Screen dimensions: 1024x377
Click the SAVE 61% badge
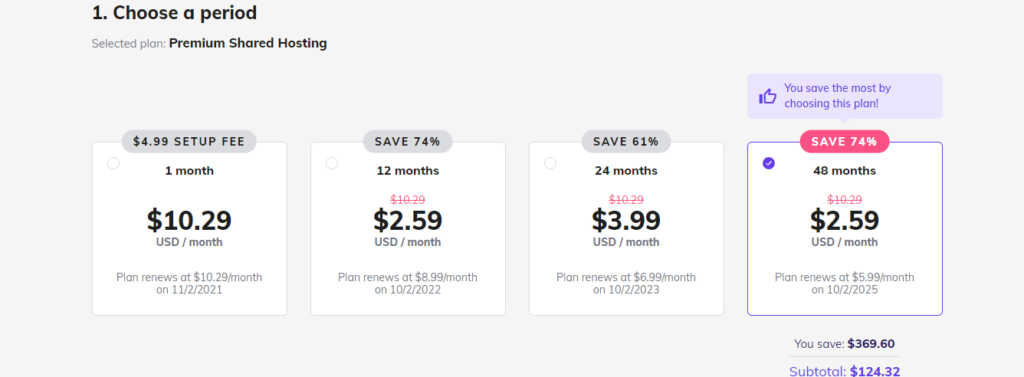coord(626,141)
